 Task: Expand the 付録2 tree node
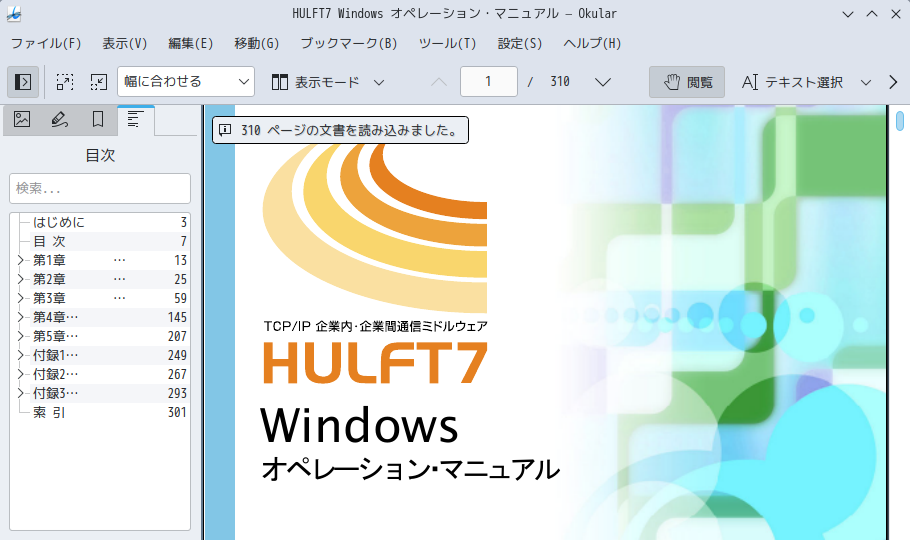[20, 374]
